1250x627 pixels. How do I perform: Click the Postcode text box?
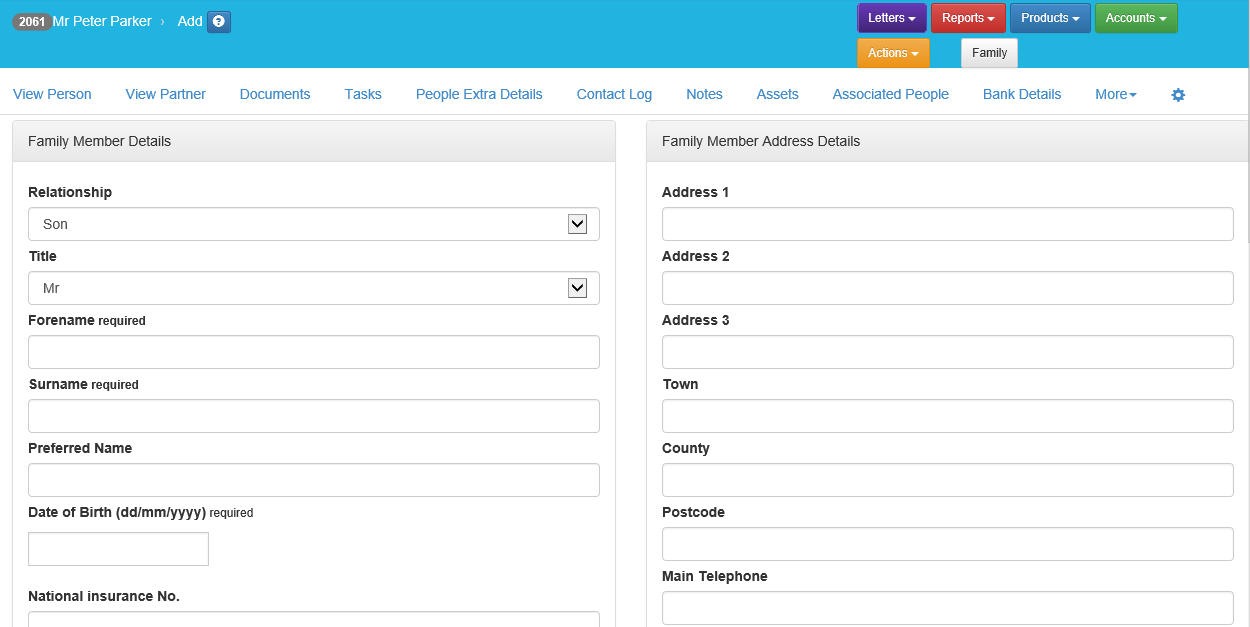947,544
